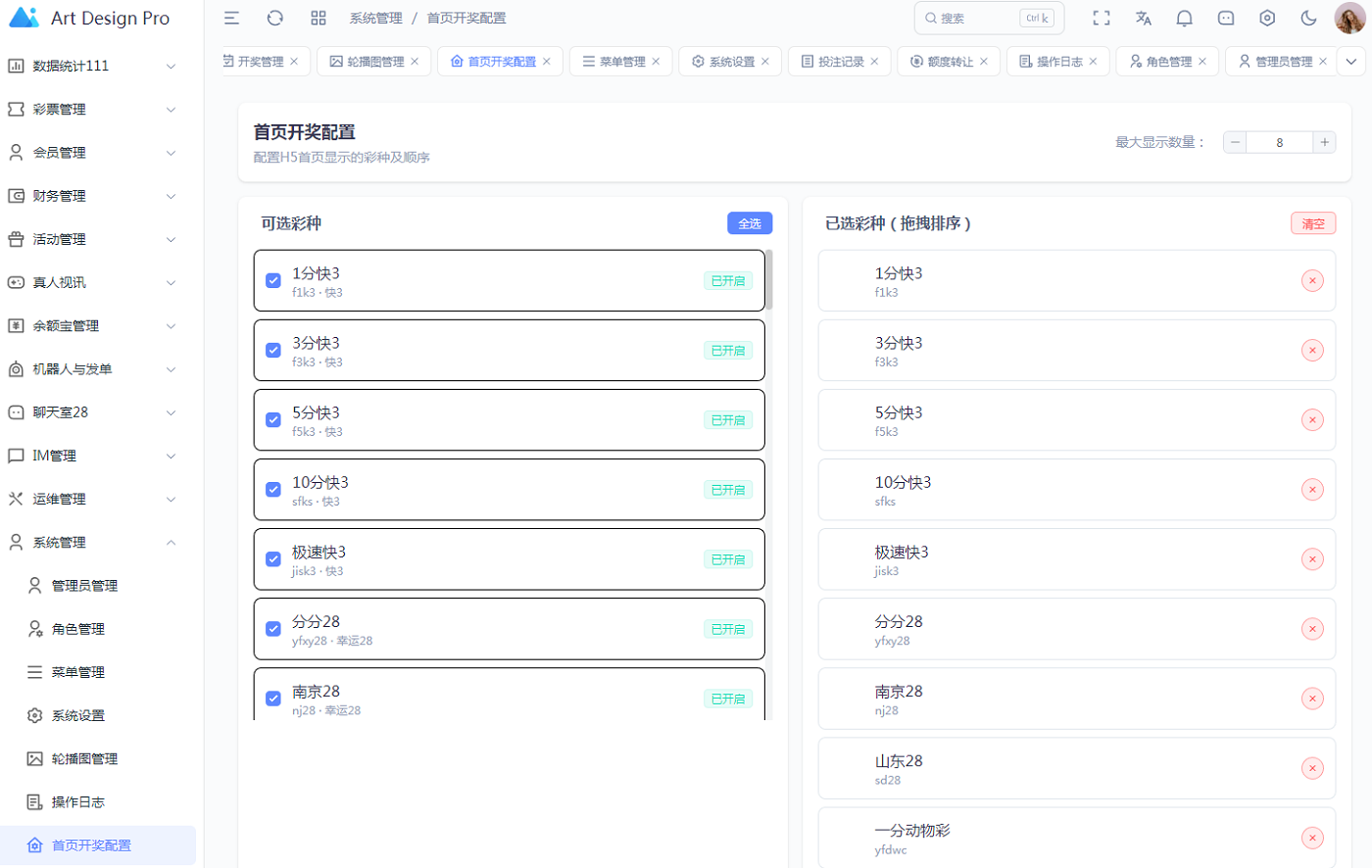Screen dimensions: 1372x868
Task: Click the refresh page icon
Action: coord(275,18)
